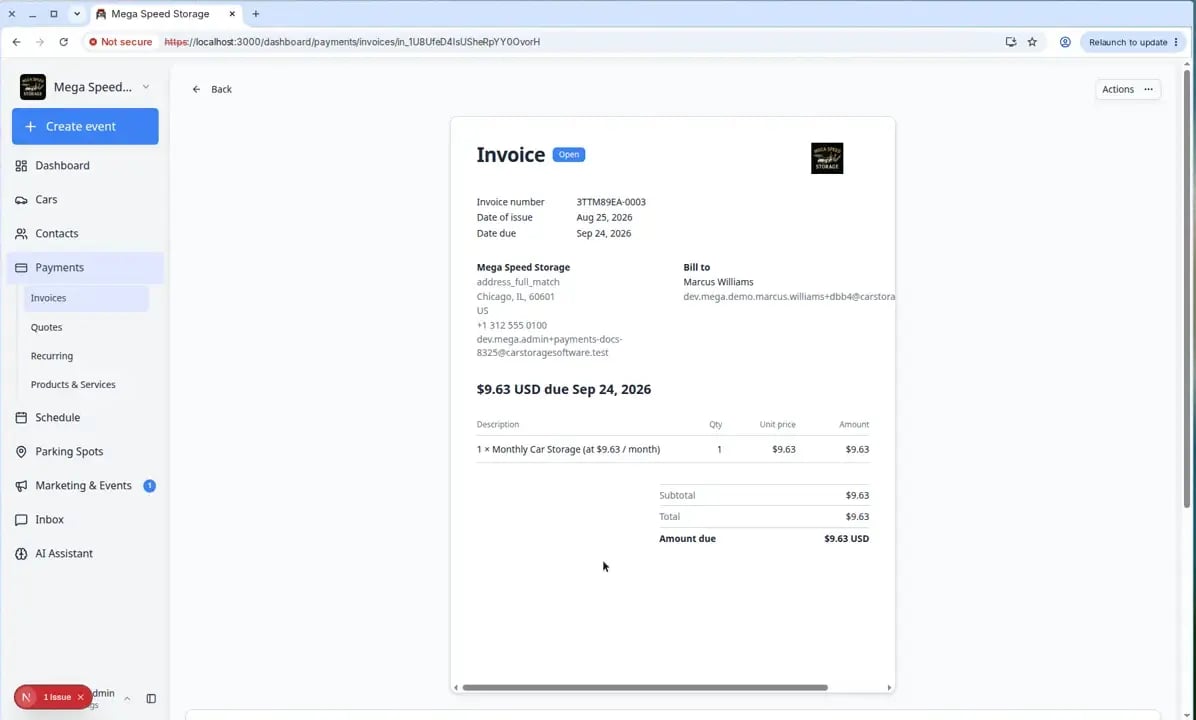1196x720 pixels.
Task: Open the browser tab search dropdown
Action: click(x=76, y=14)
